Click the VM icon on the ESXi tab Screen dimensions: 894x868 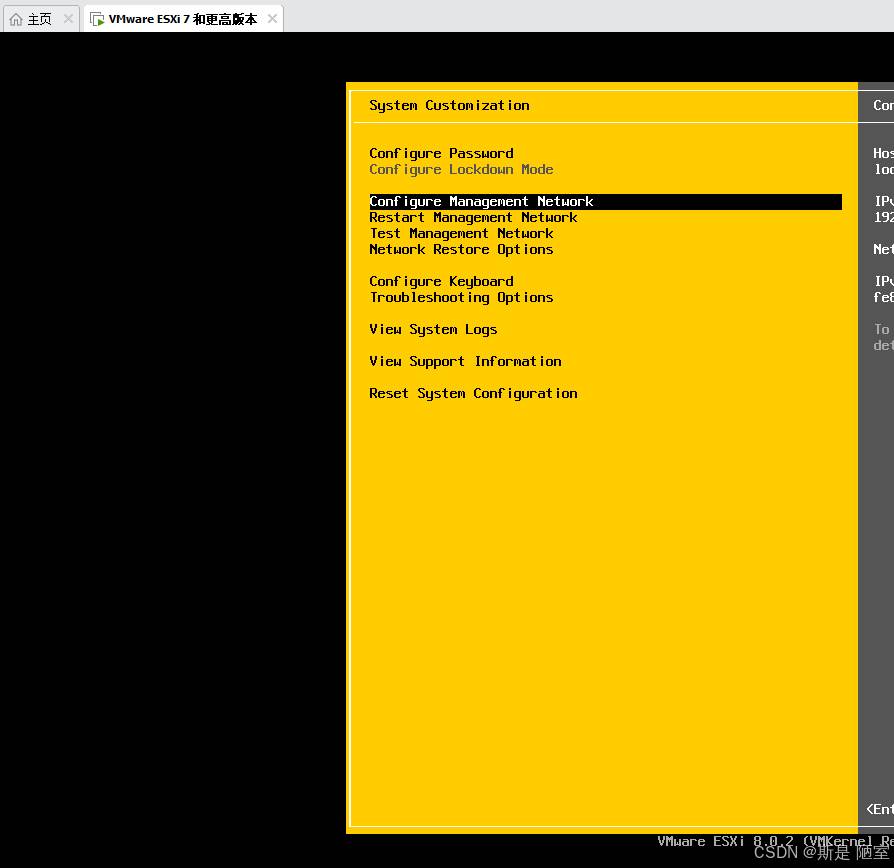97,19
